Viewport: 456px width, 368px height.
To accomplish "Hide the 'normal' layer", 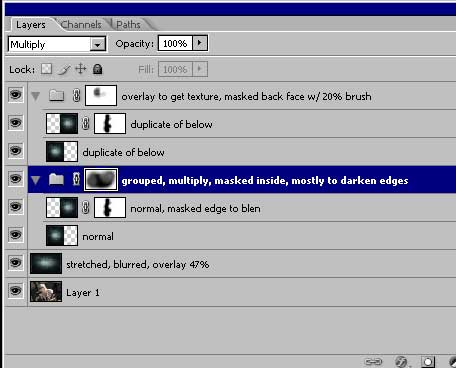I will point(15,235).
